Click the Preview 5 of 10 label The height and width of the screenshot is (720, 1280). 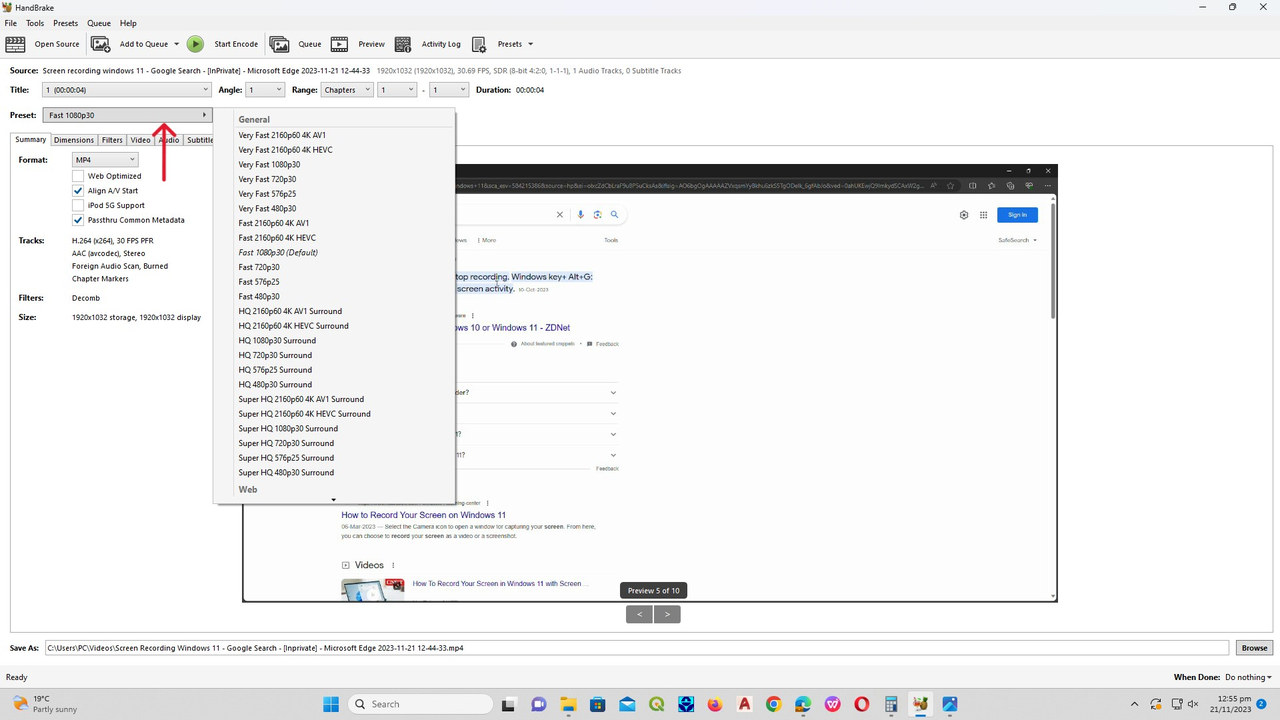tap(654, 590)
